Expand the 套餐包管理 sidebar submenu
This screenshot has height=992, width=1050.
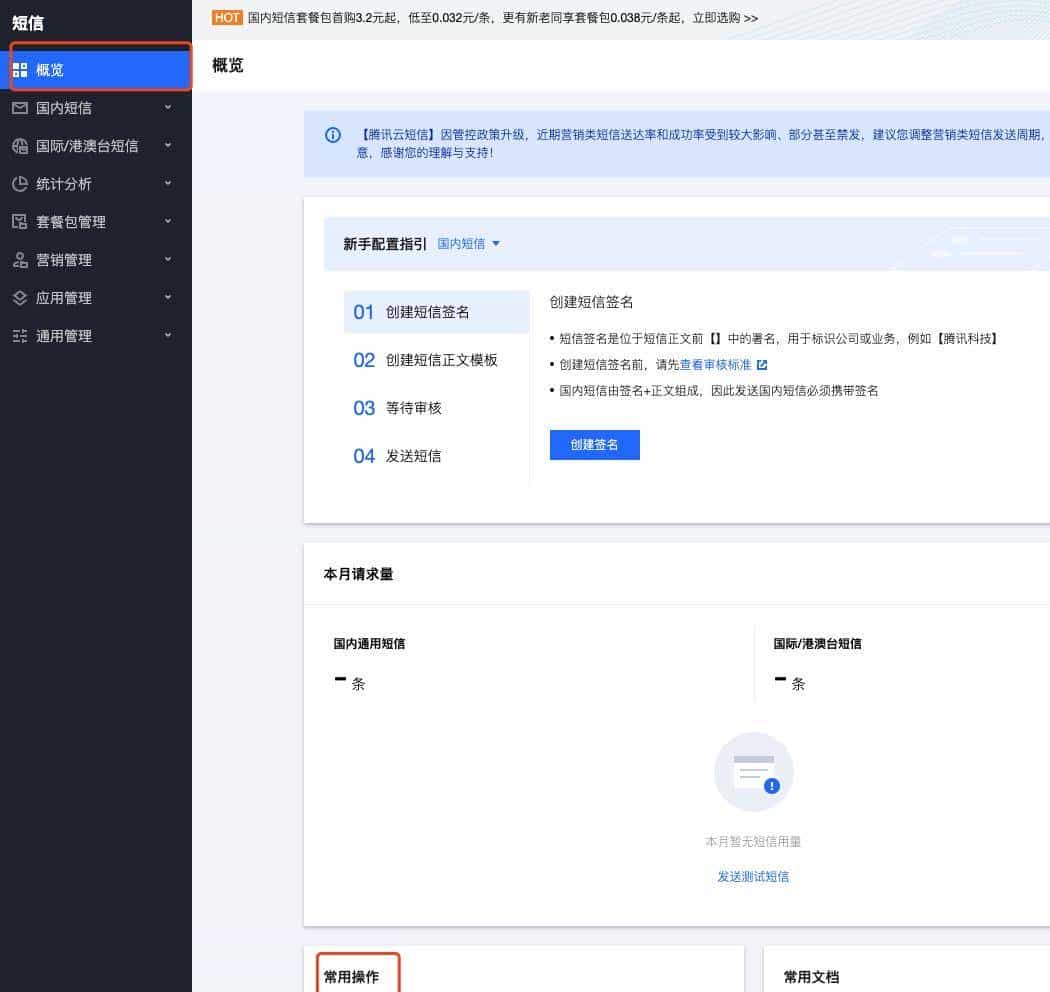(169, 221)
